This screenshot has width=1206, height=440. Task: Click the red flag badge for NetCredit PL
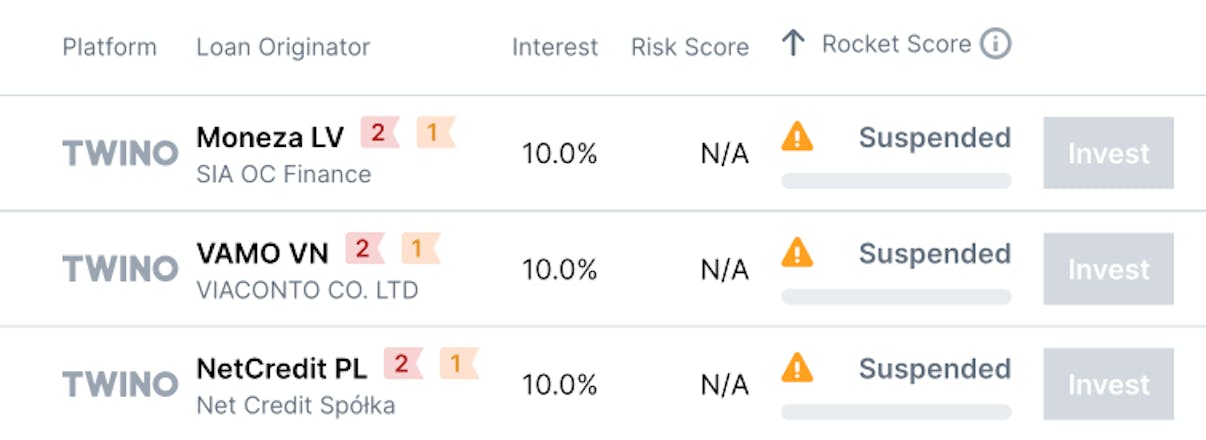(403, 364)
